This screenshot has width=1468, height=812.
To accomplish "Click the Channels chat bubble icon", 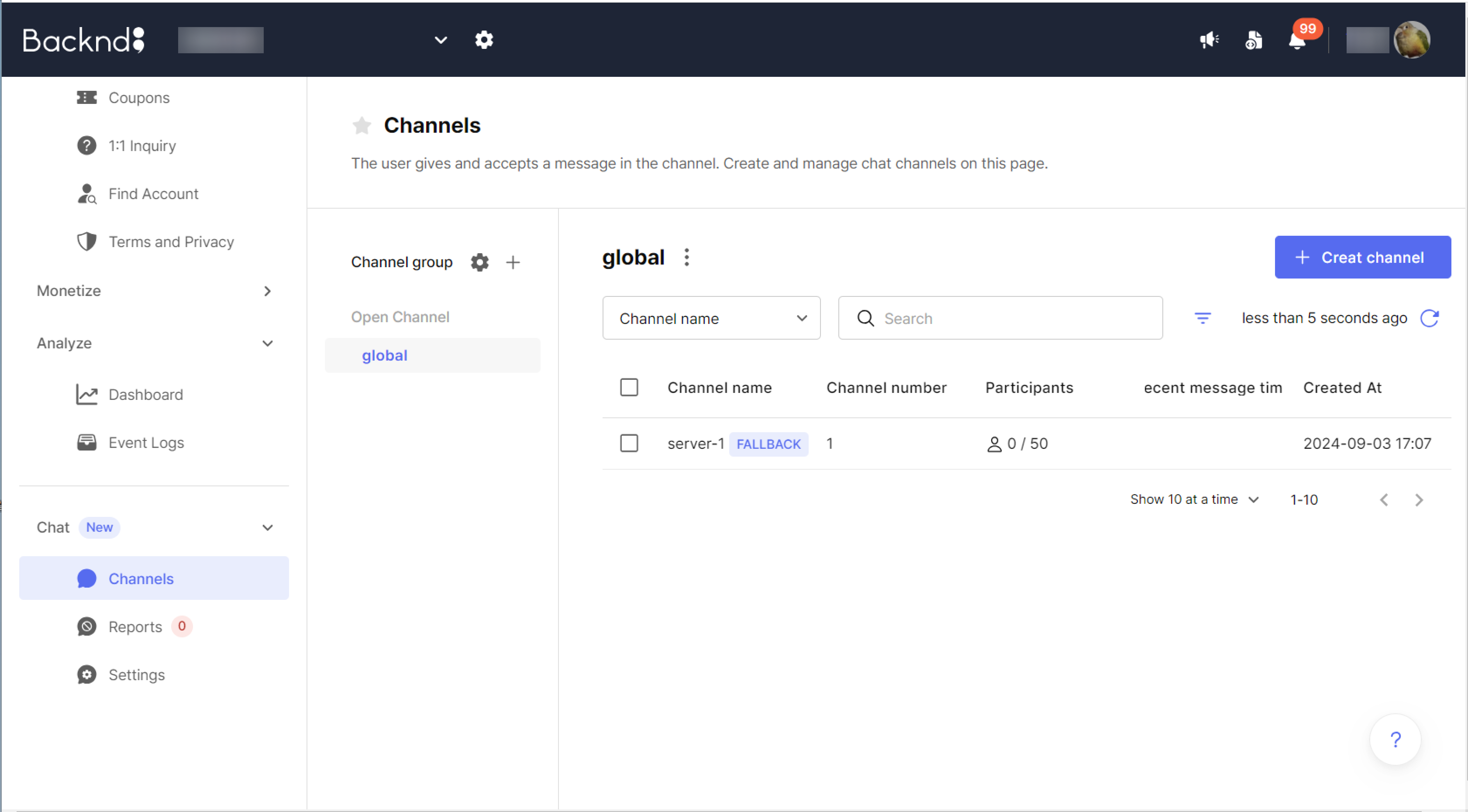I will [x=87, y=578].
